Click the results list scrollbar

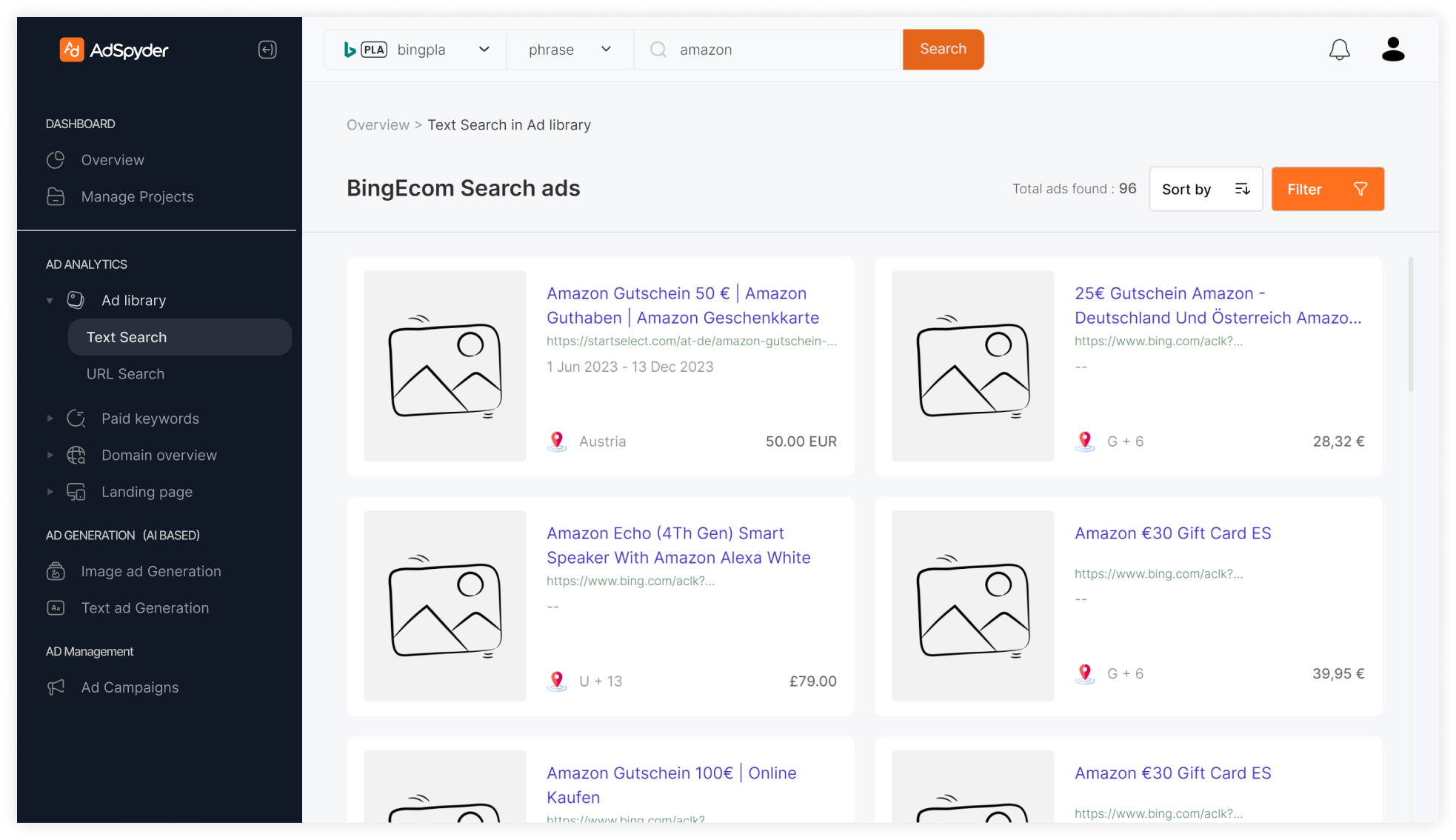click(1410, 324)
